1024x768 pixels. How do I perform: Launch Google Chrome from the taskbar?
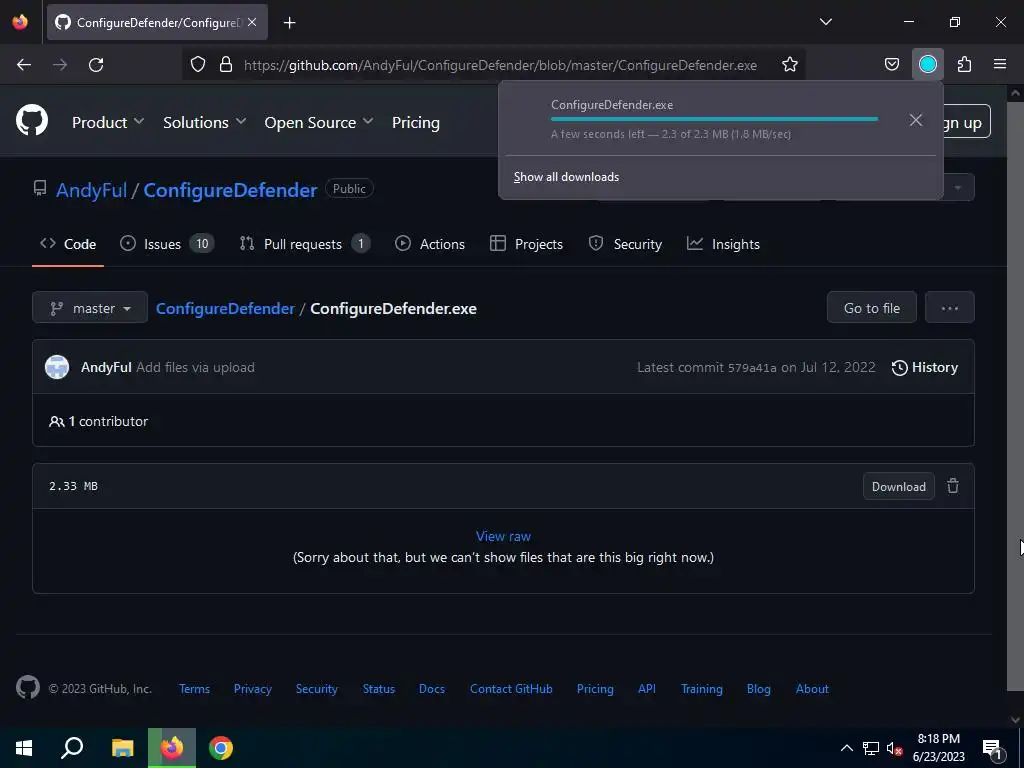click(x=221, y=748)
